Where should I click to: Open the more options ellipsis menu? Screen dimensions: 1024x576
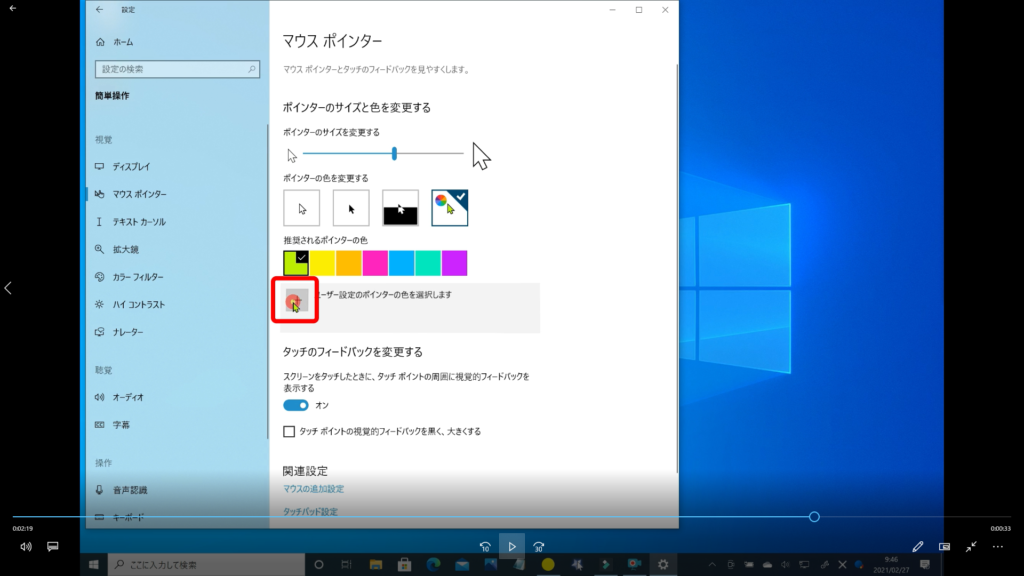point(997,547)
